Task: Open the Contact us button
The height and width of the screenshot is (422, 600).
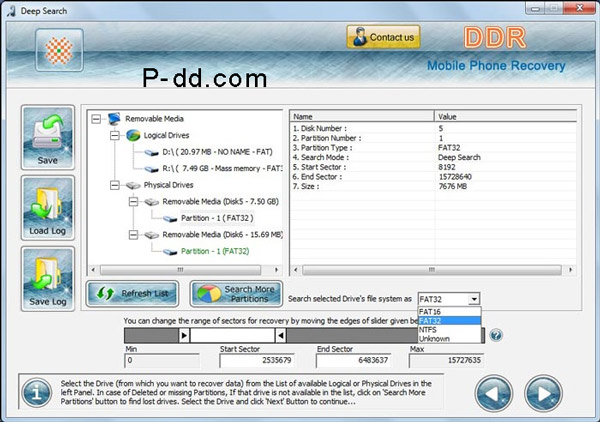Action: point(383,37)
